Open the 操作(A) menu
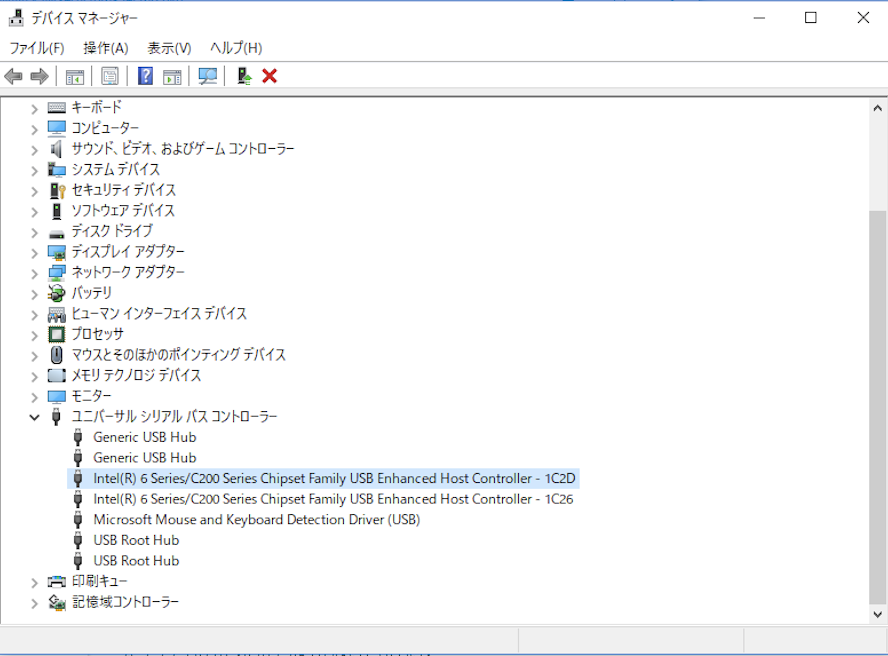Screen dimensions: 888x656 point(106,48)
